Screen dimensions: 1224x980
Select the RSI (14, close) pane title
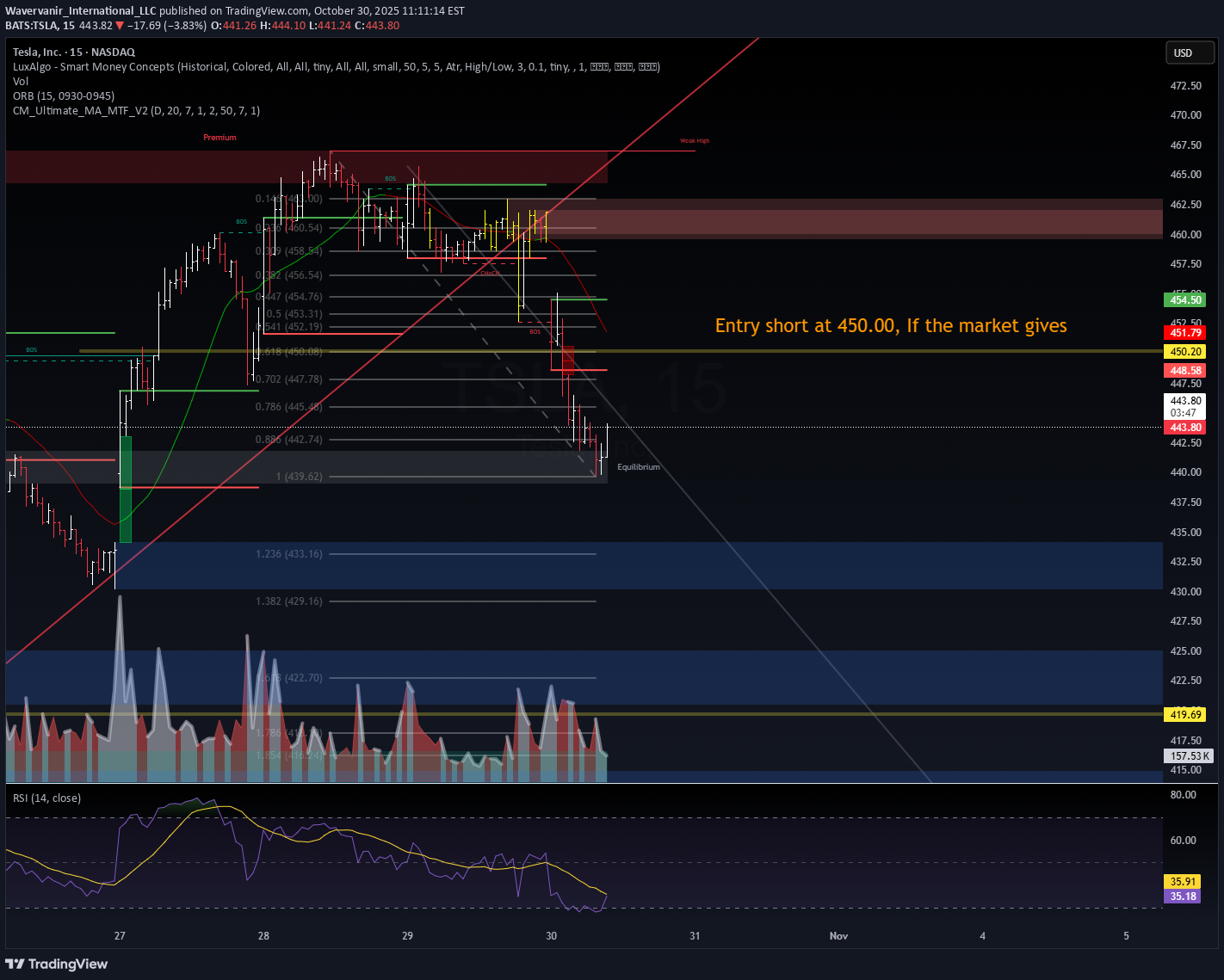tap(46, 798)
